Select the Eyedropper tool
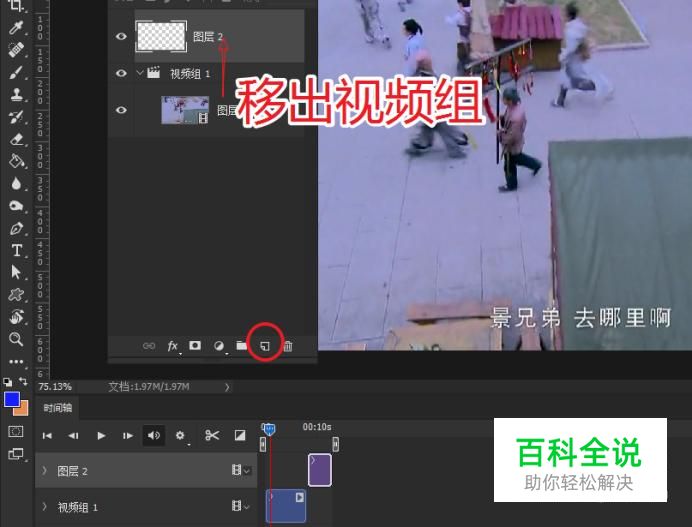This screenshot has width=692, height=527. [16, 28]
